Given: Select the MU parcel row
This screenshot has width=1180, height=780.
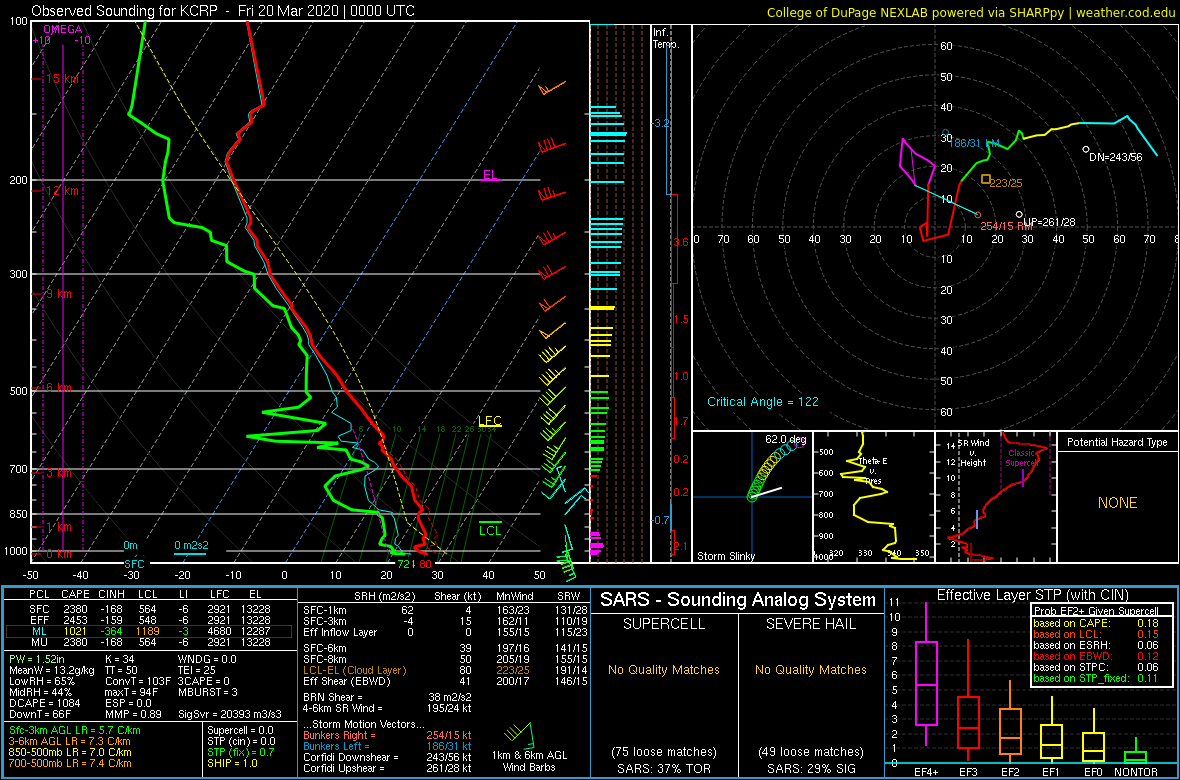Looking at the screenshot, I should point(150,642).
